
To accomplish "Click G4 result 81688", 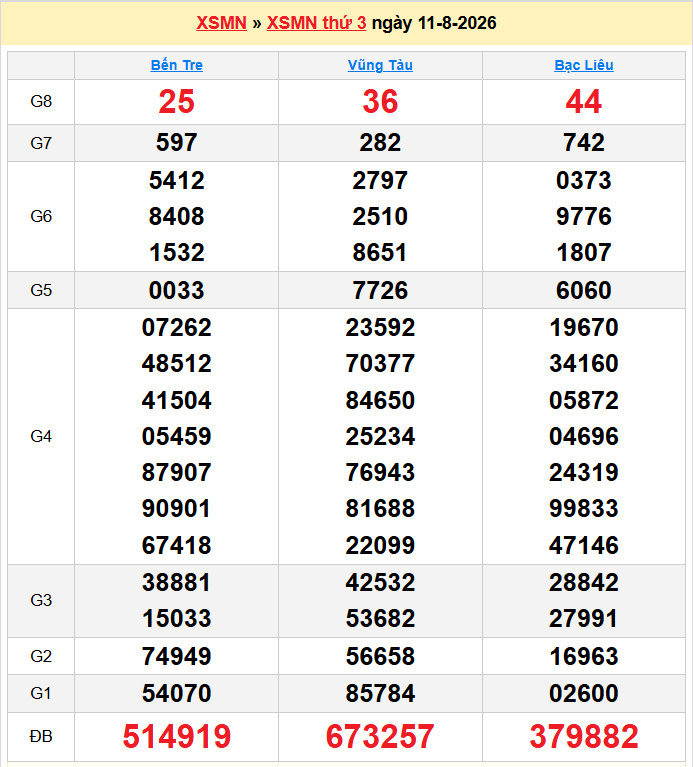I will tap(380, 509).
